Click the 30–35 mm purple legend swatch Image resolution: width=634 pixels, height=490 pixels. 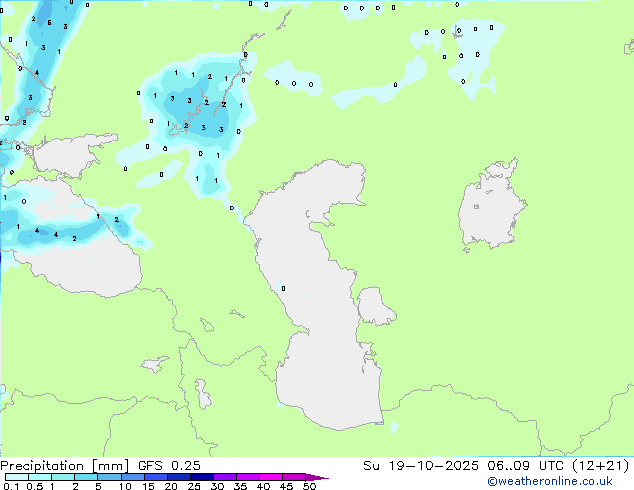click(x=225, y=477)
